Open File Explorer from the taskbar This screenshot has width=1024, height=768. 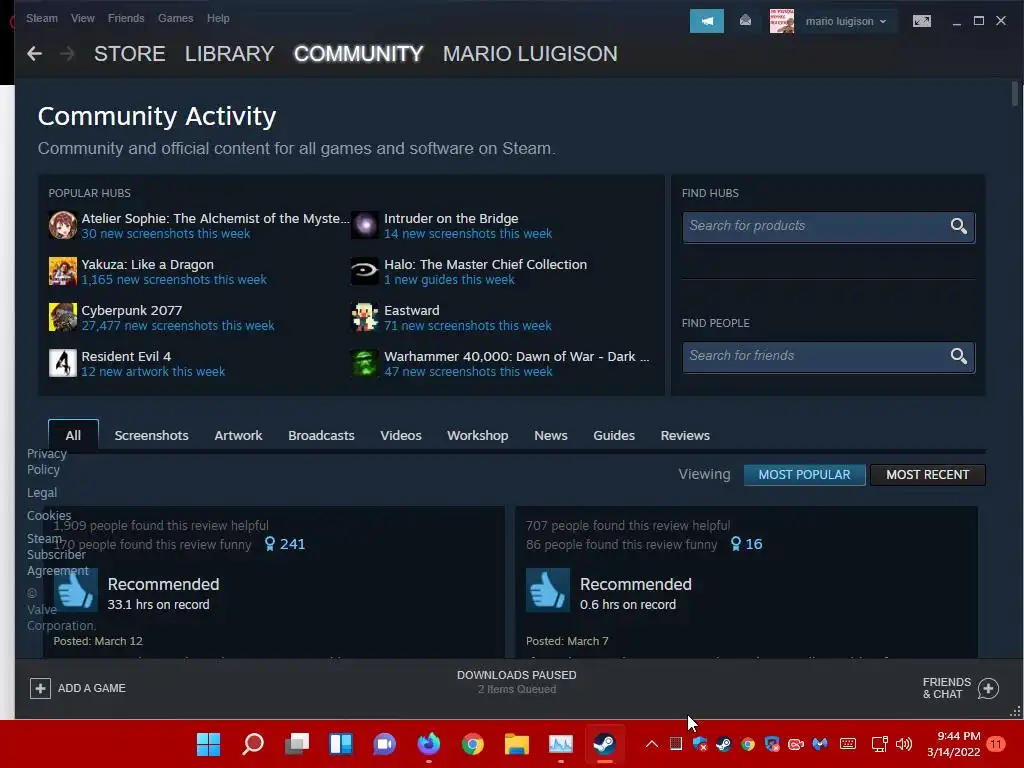coord(517,744)
